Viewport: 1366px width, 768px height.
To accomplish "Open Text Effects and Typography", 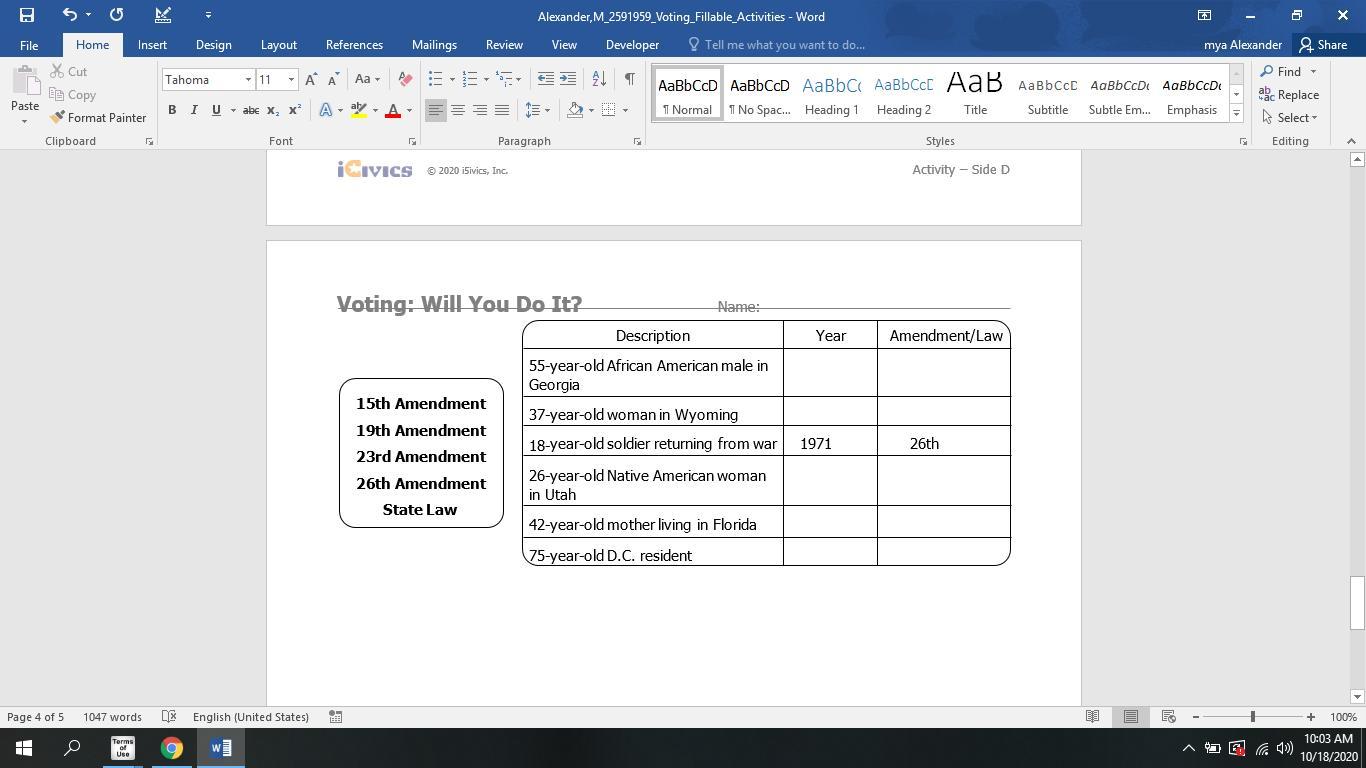I will [x=326, y=110].
